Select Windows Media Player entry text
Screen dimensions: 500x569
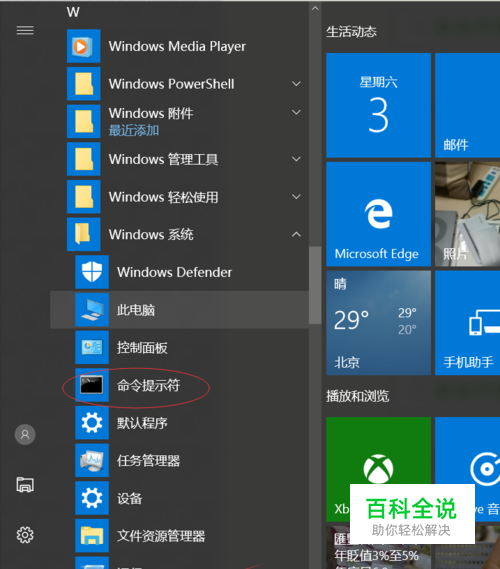click(x=177, y=46)
